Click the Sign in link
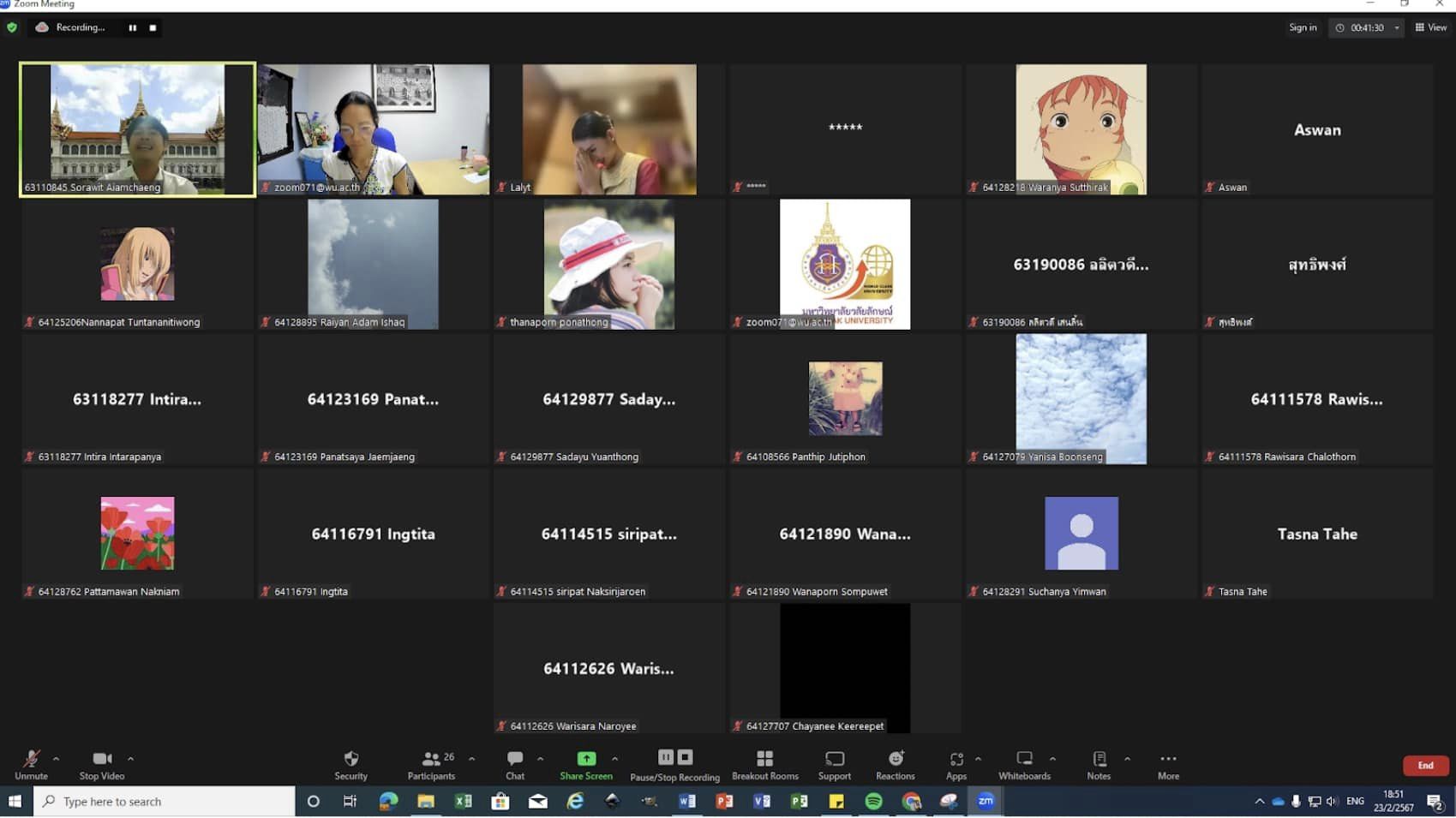The image size is (1456, 818). (x=1303, y=27)
